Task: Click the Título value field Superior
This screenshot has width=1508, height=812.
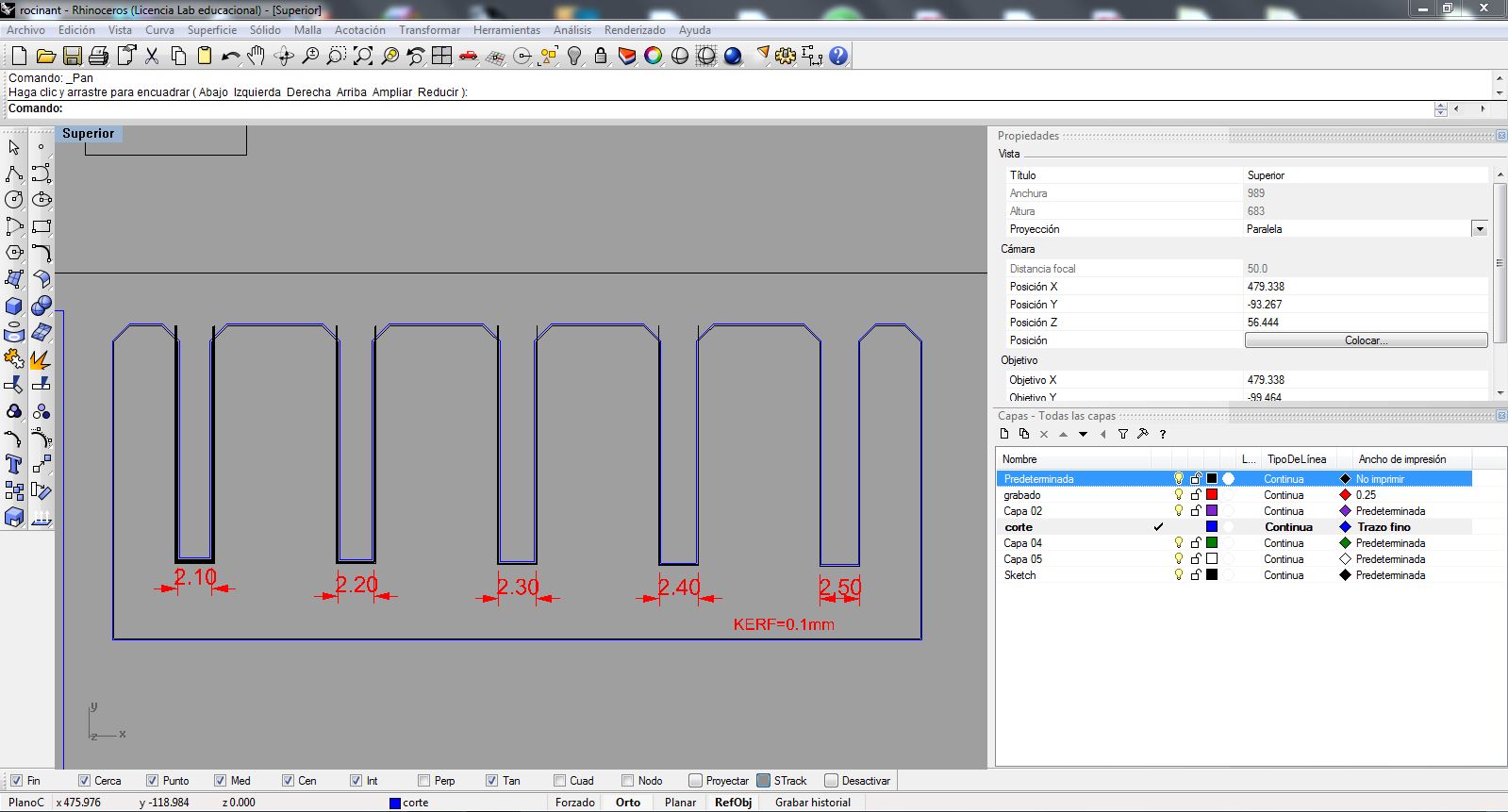Action: (x=1366, y=175)
